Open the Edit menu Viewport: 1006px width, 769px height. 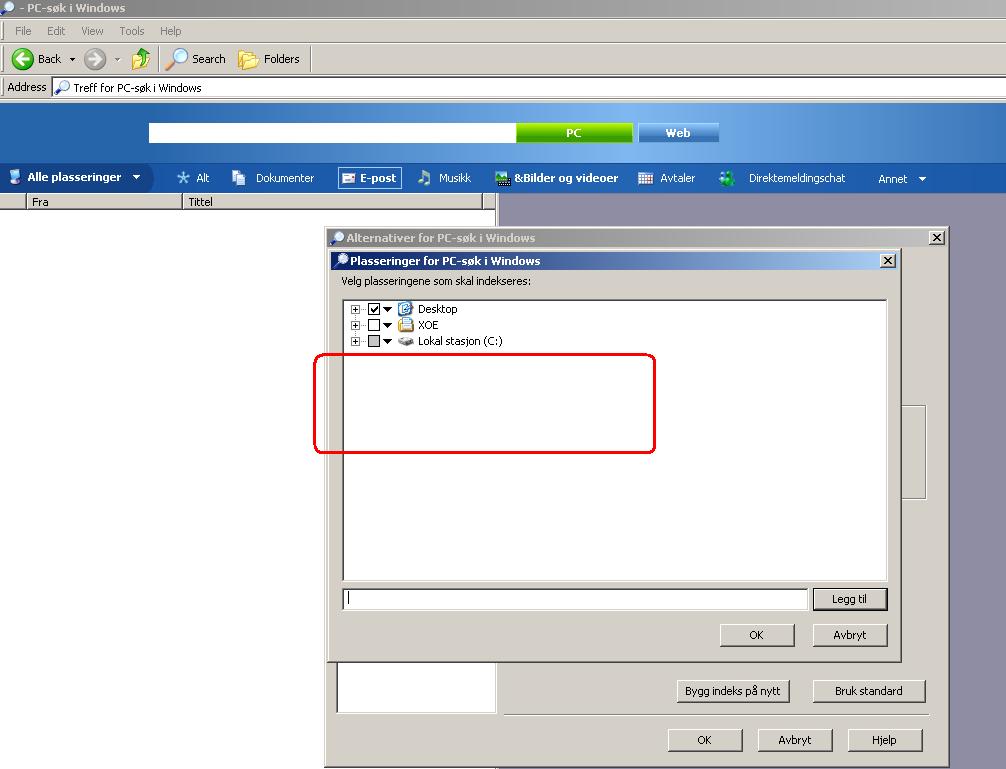56,31
